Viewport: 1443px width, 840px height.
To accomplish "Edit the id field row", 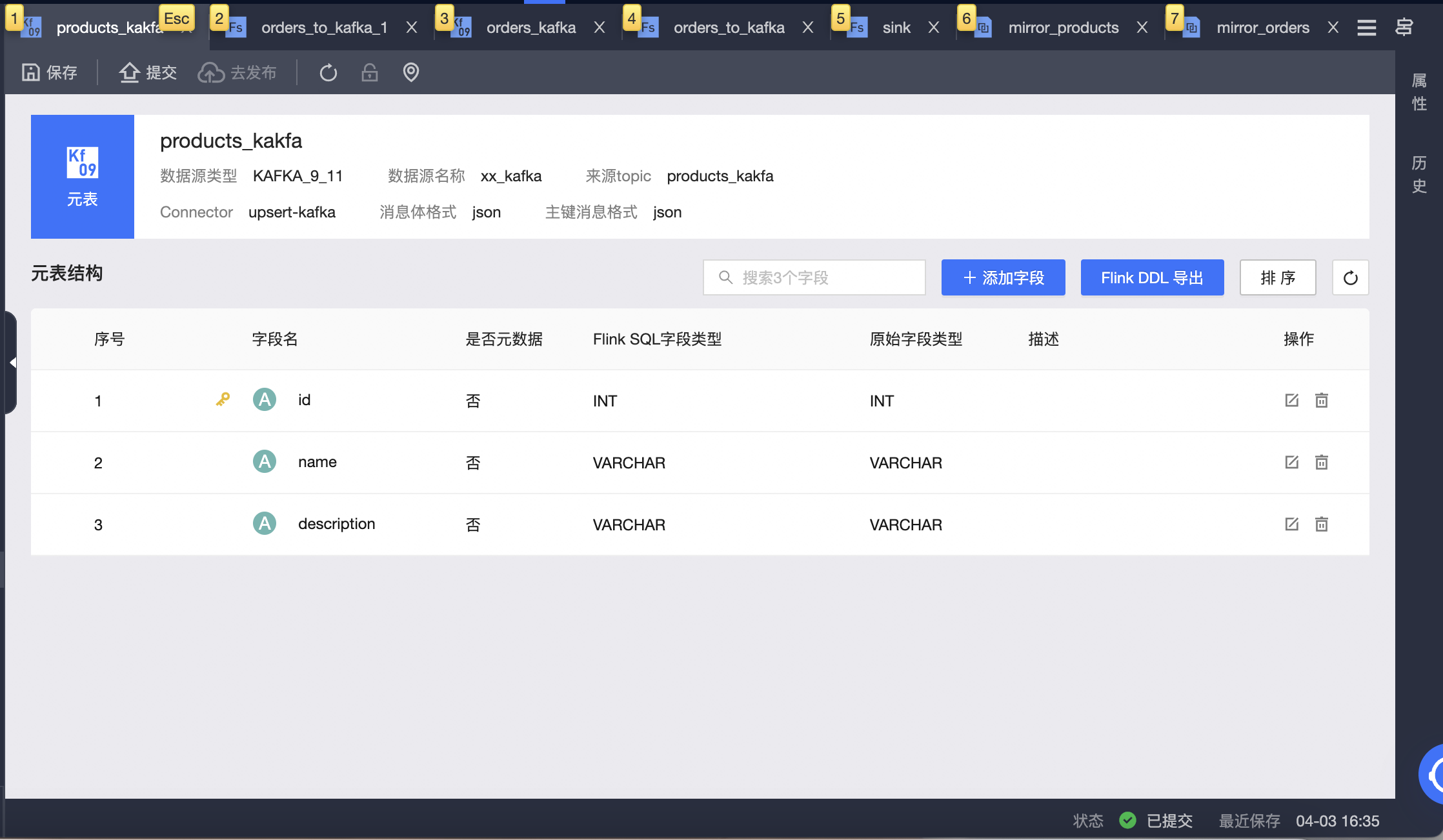I will [1291, 400].
